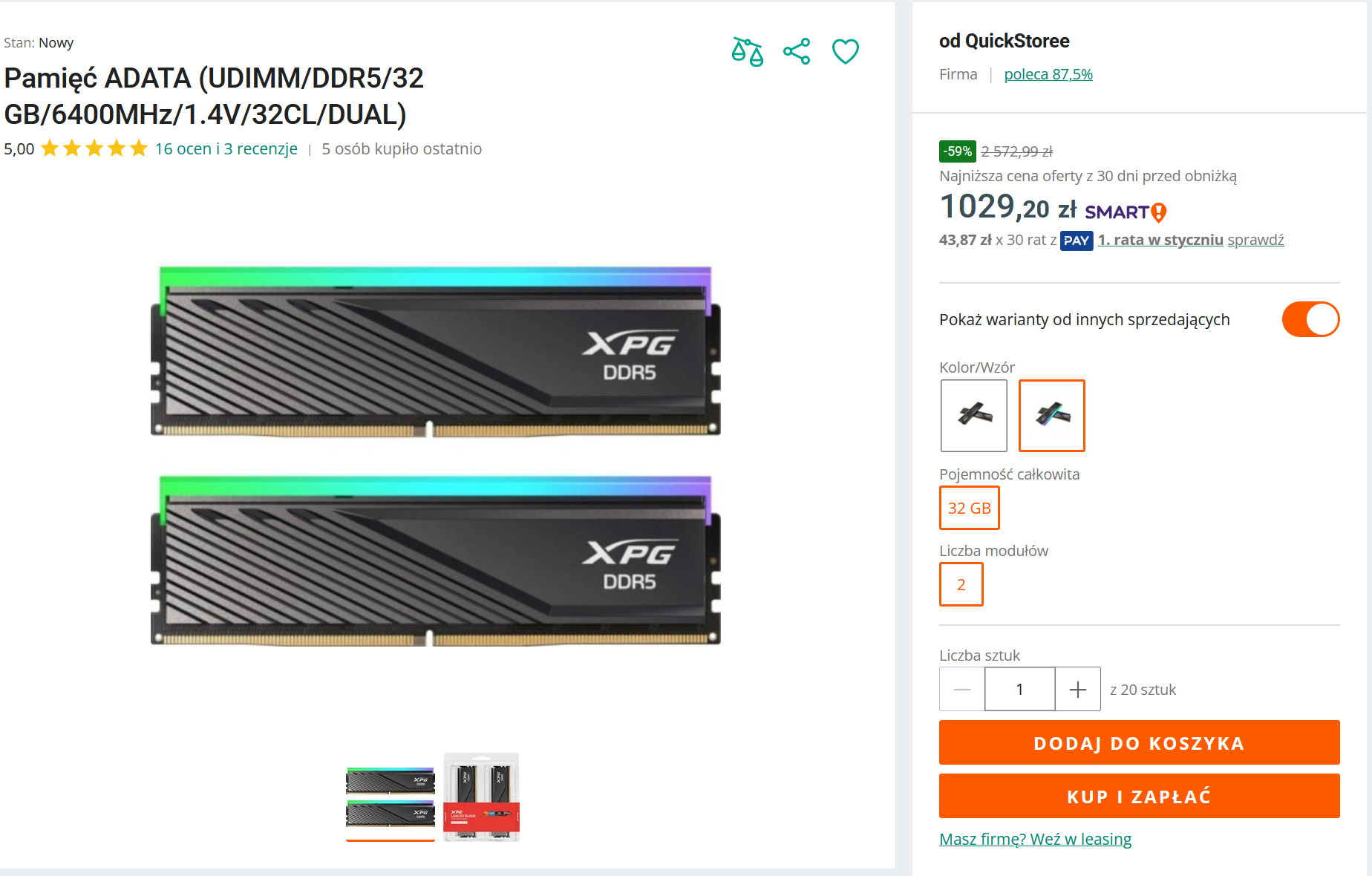Click the compare scales icon
The width and height of the screenshot is (1372, 876).
click(x=747, y=52)
